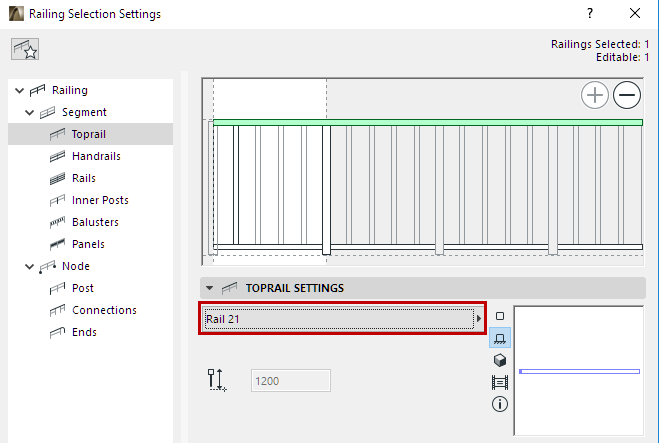Open the dialog help question mark
The width and height of the screenshot is (659, 443).
590,13
